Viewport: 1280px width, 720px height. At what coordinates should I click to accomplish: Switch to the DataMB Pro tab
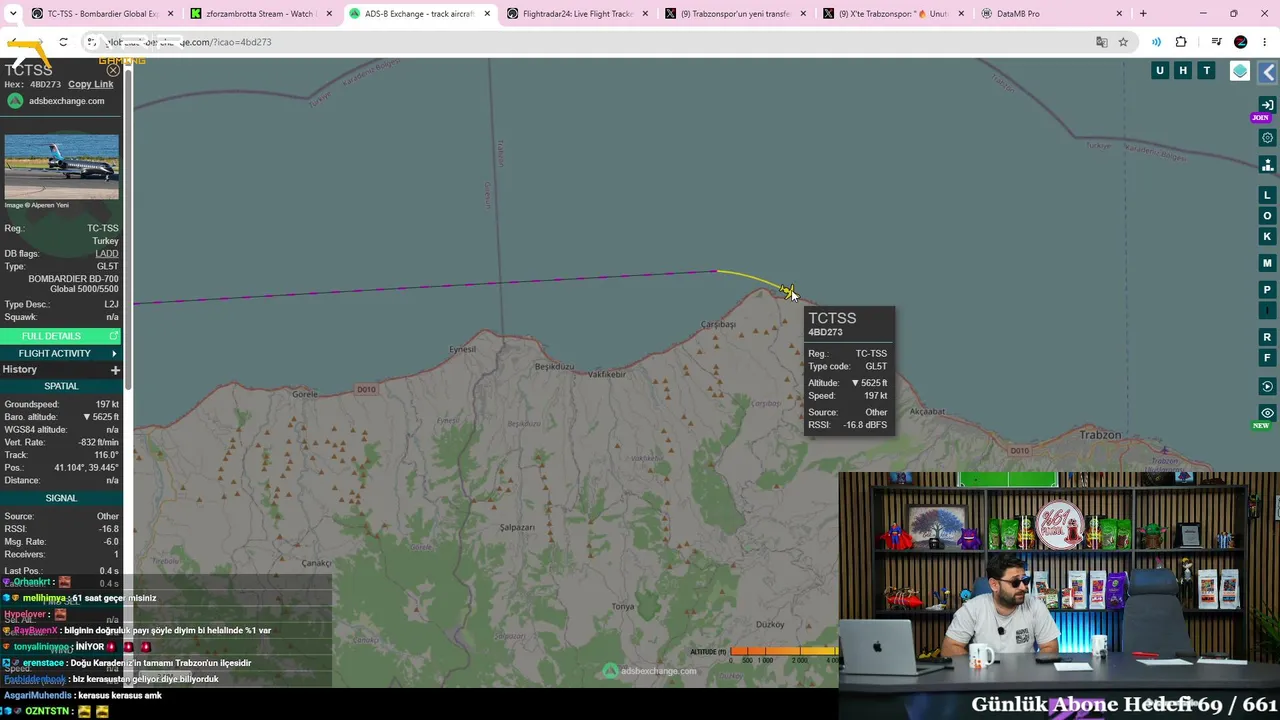point(1050,14)
